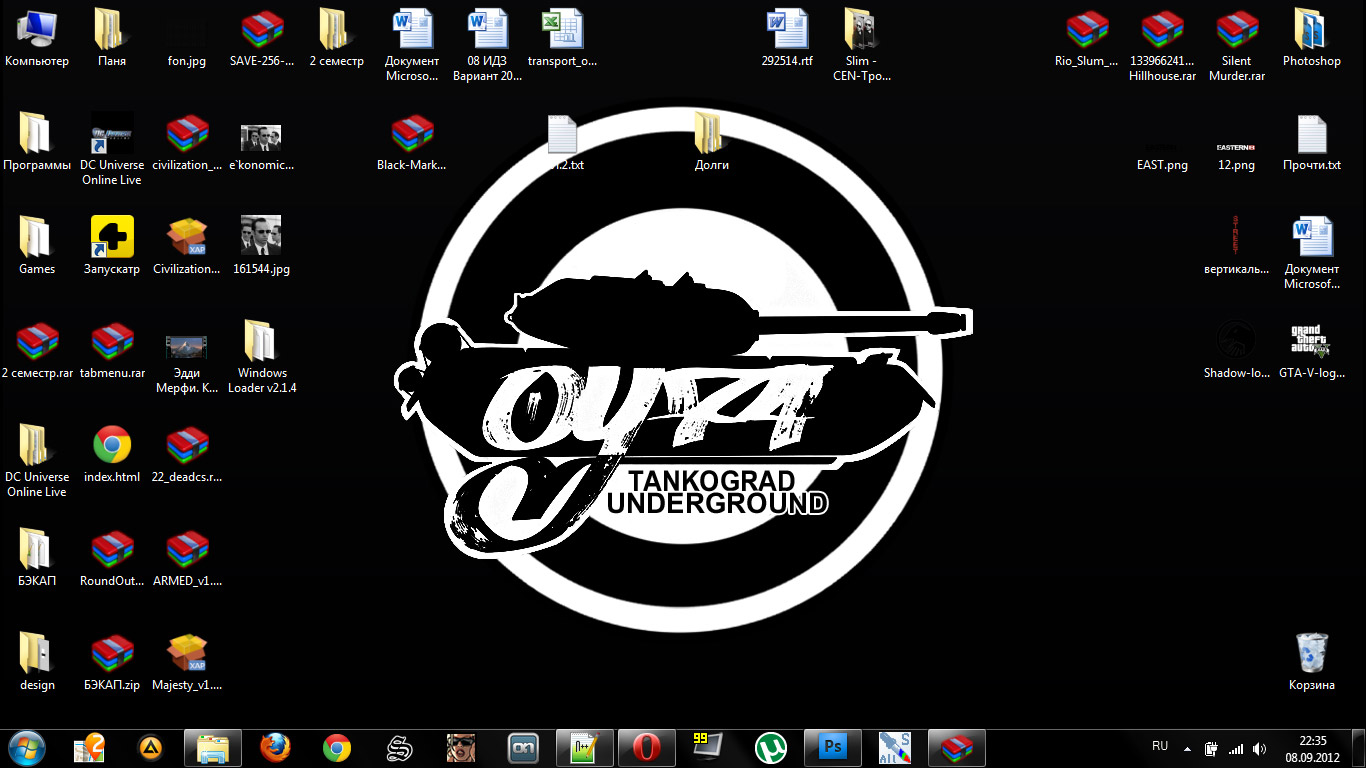Open the network signal tray icon
1366x768 pixels.
pos(1236,748)
